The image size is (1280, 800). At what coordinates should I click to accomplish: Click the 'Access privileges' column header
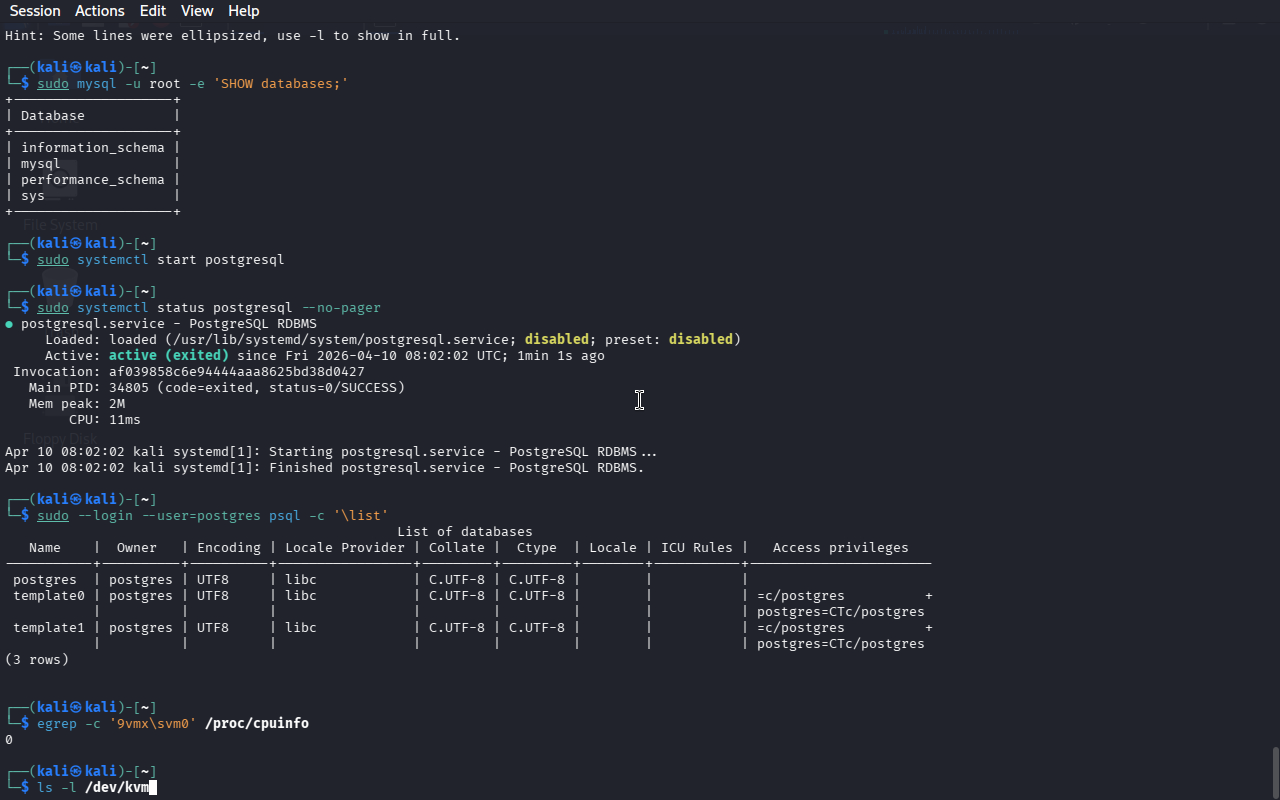coord(840,548)
